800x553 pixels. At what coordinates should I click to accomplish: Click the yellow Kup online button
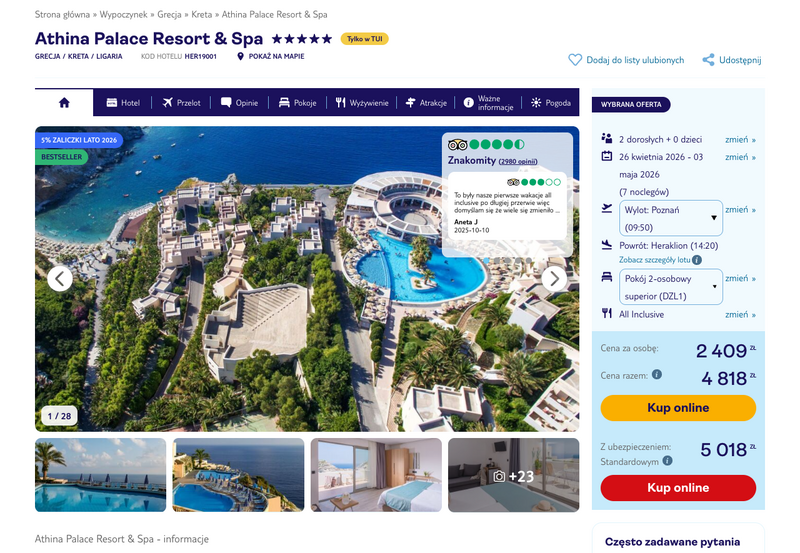pyautogui.click(x=678, y=408)
